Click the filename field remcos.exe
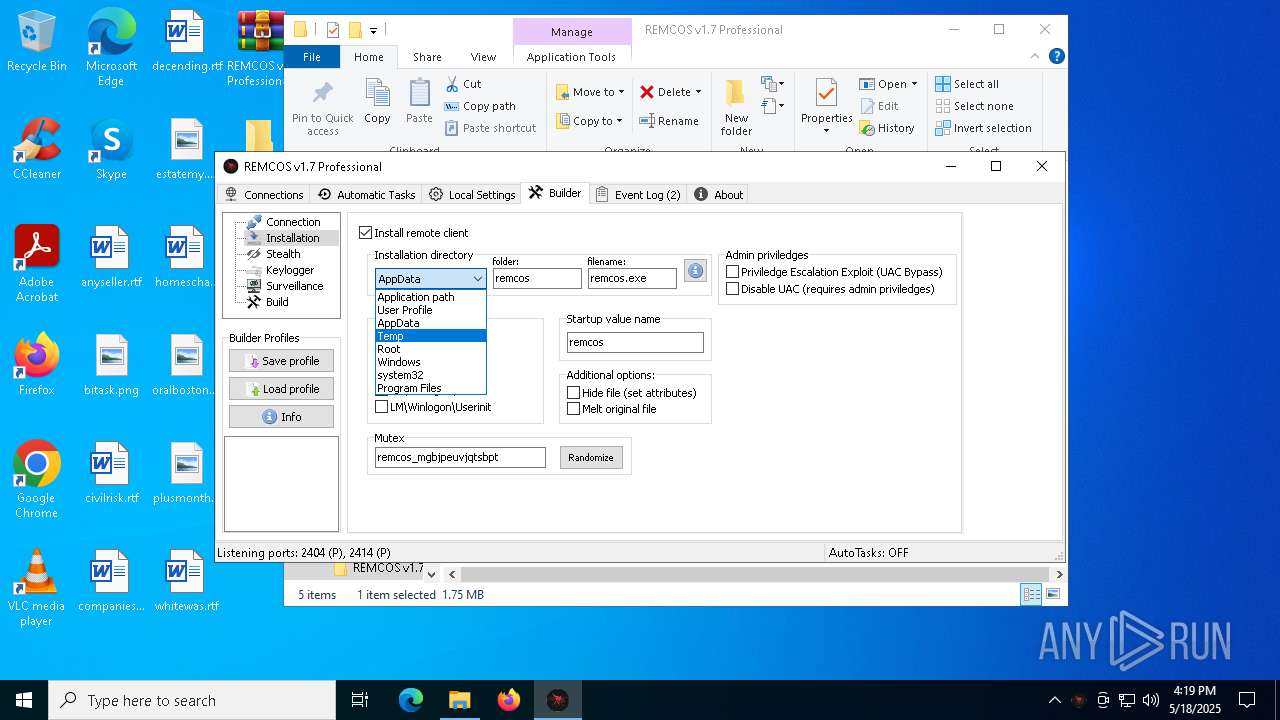Image resolution: width=1280 pixels, height=720 pixels. (x=632, y=279)
